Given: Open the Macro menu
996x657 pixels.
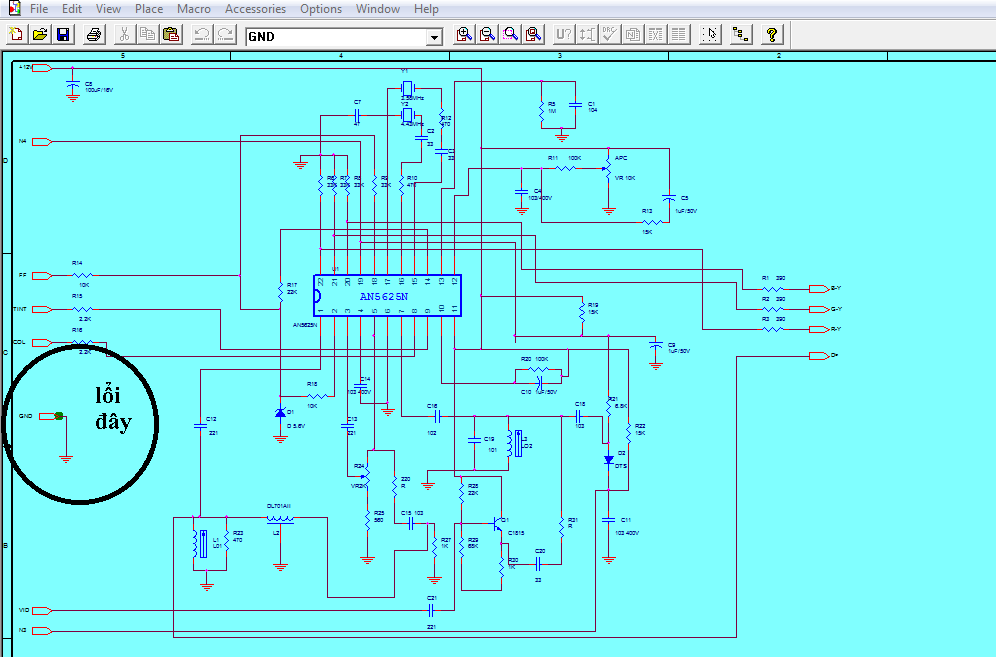Looking at the screenshot, I should pyautogui.click(x=194, y=9).
